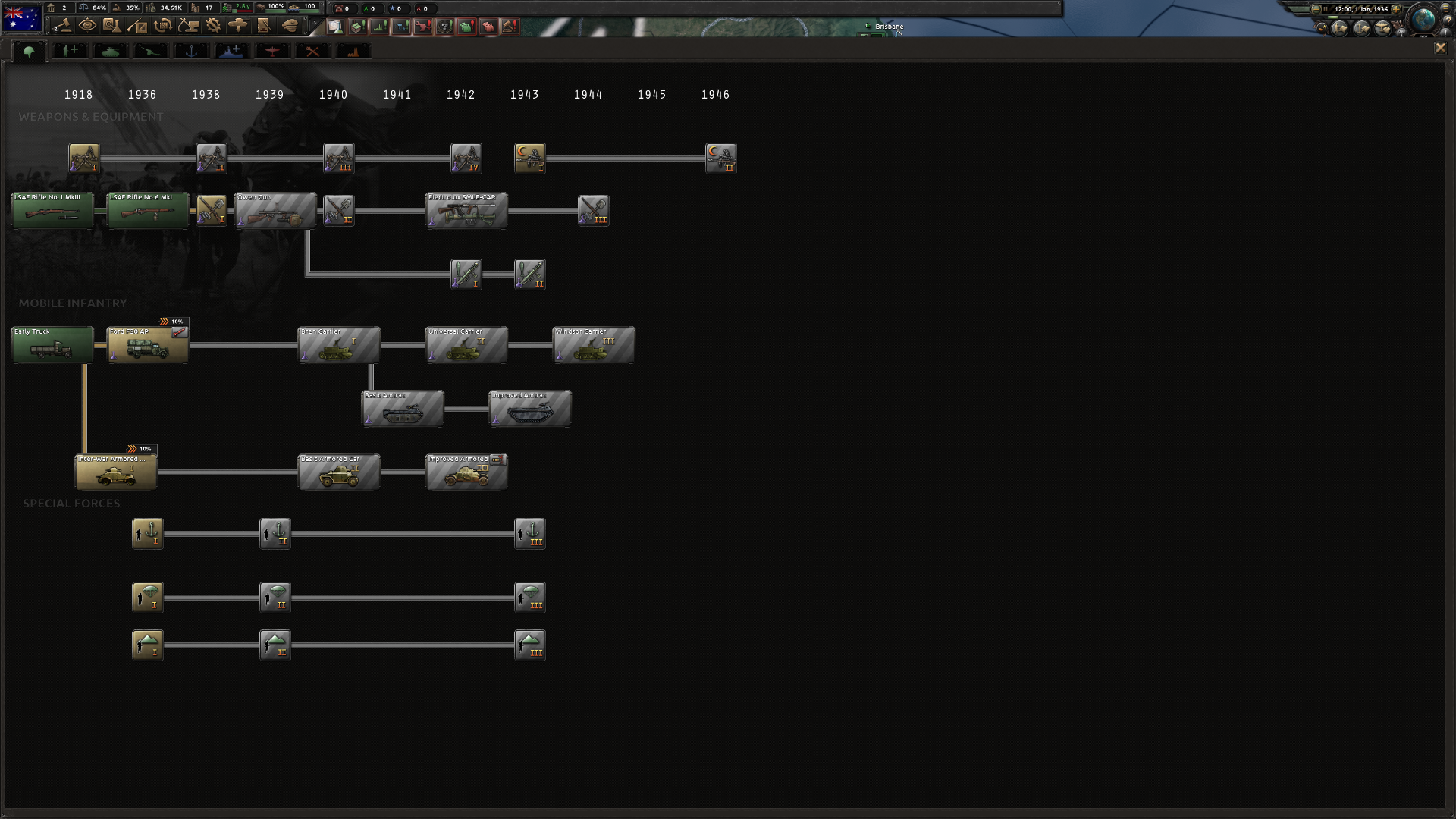Select the Windsor Carrier technology

594,345
